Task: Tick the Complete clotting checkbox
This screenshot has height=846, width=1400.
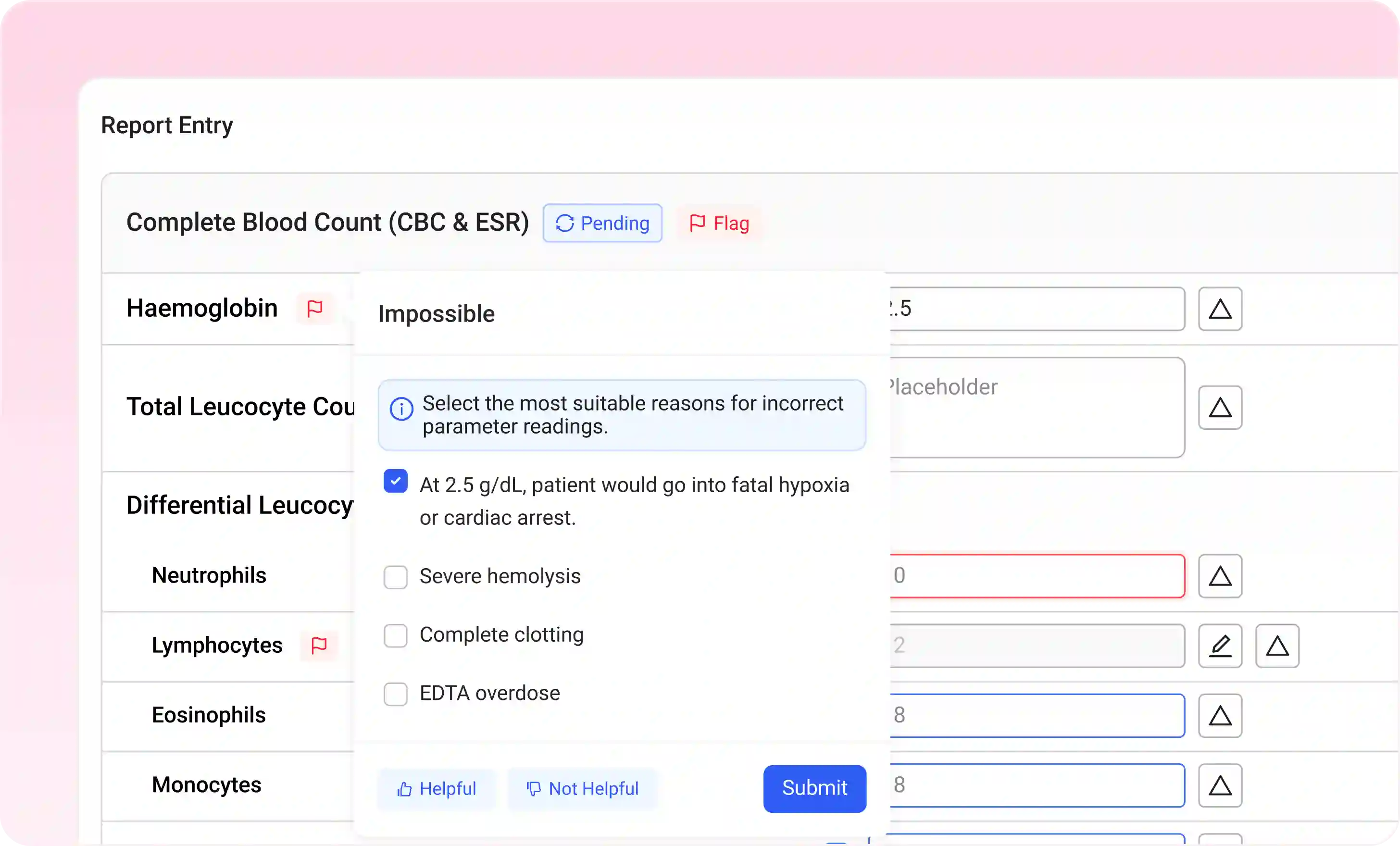Action: (x=396, y=636)
